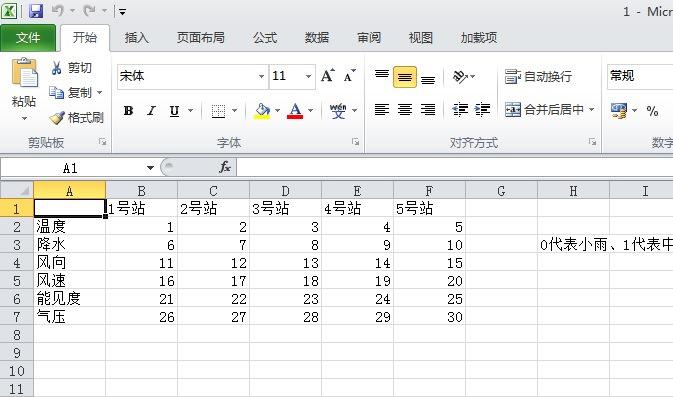Increase font size with the large A icon
The height and width of the screenshot is (397, 673).
[327, 76]
